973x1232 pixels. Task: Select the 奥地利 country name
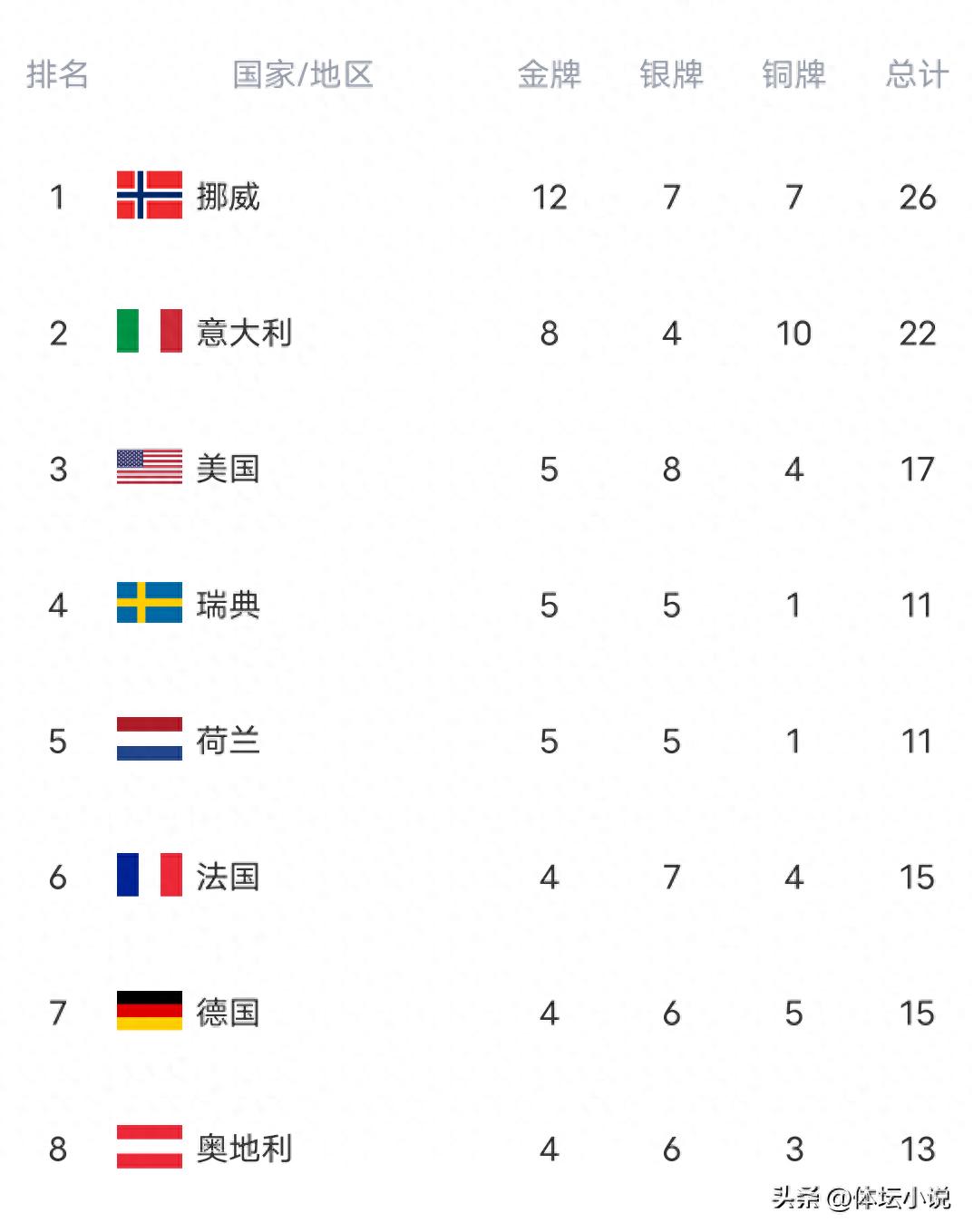click(244, 1149)
